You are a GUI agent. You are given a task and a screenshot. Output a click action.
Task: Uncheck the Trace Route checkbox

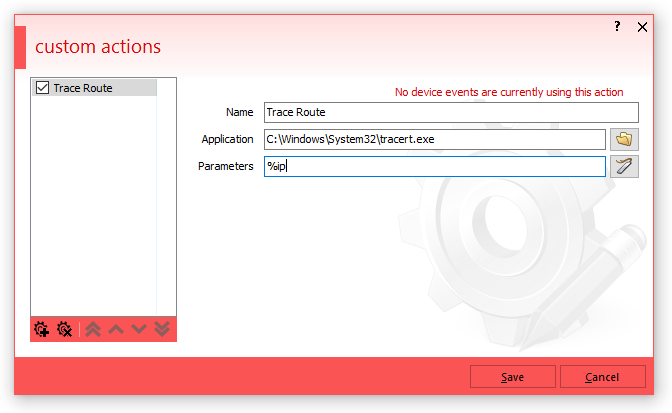tap(42, 88)
